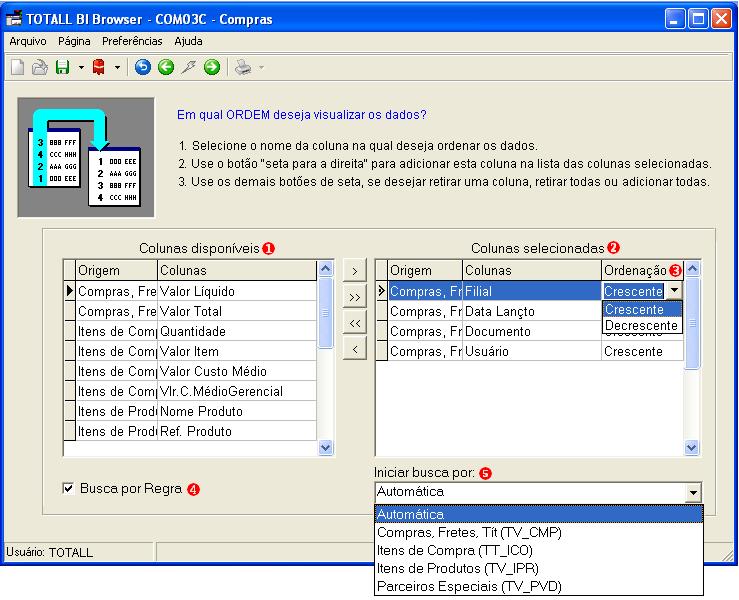
Task: Click scroll down arrow of selected columns list
Action: coord(692,447)
